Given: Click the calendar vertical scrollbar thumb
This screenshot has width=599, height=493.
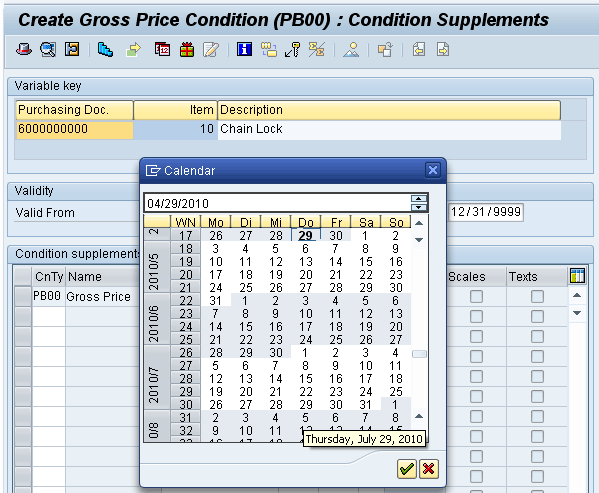Looking at the screenshot, I should pyautogui.click(x=419, y=354).
